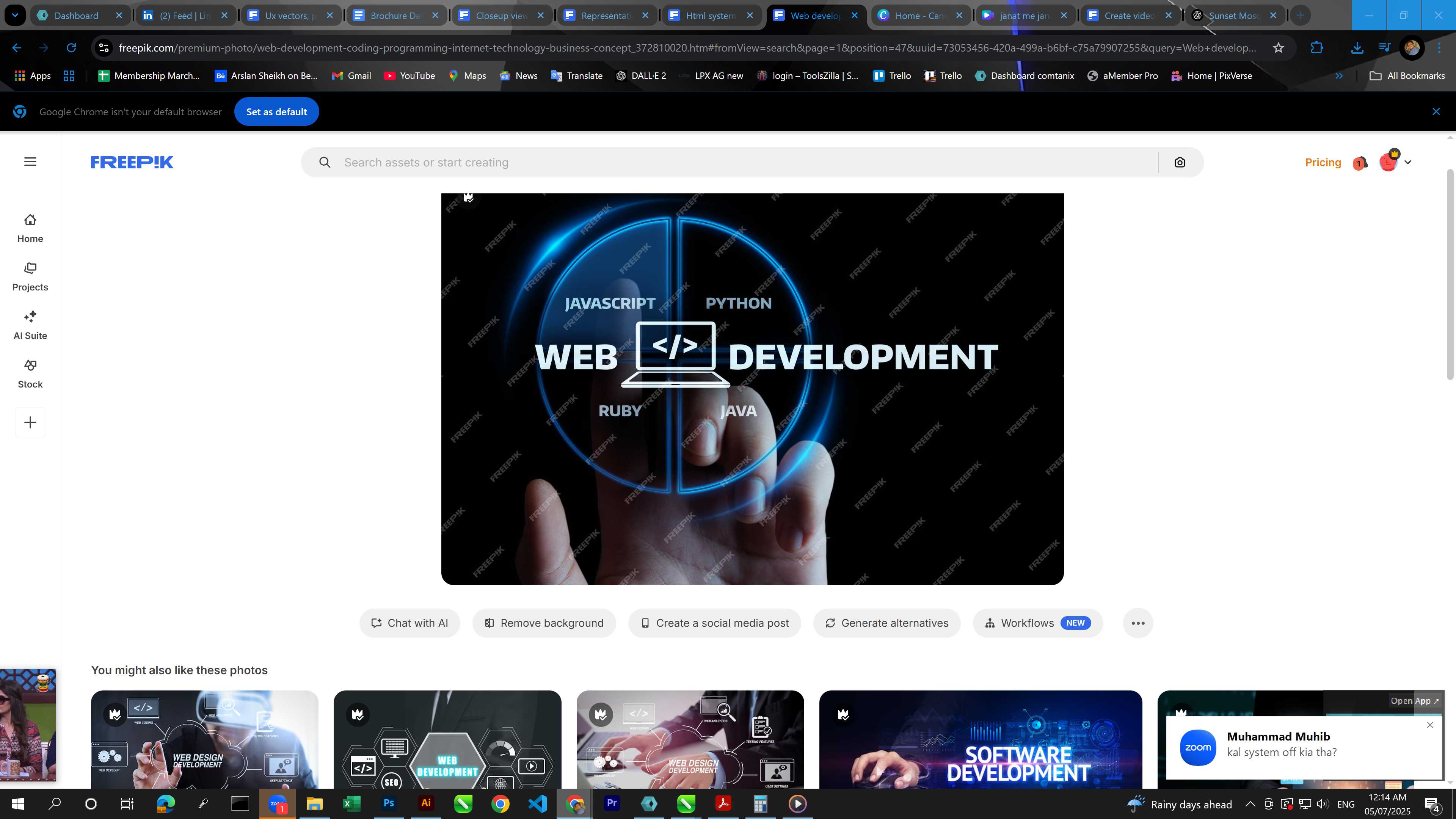Open the Pricing link
Screen dimensions: 1456x819
pos(1323,163)
